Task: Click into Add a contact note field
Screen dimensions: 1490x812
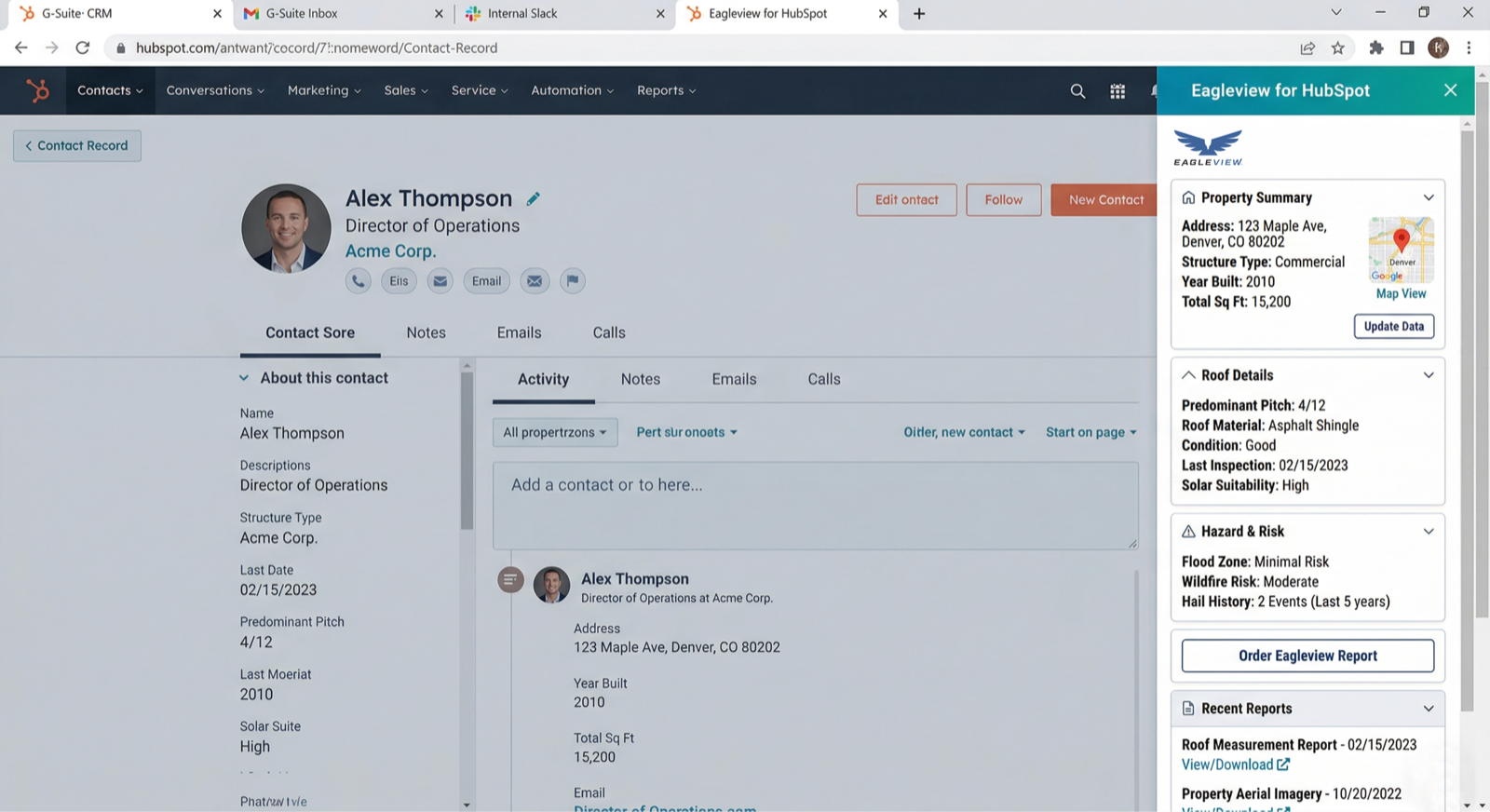Action: [x=815, y=506]
